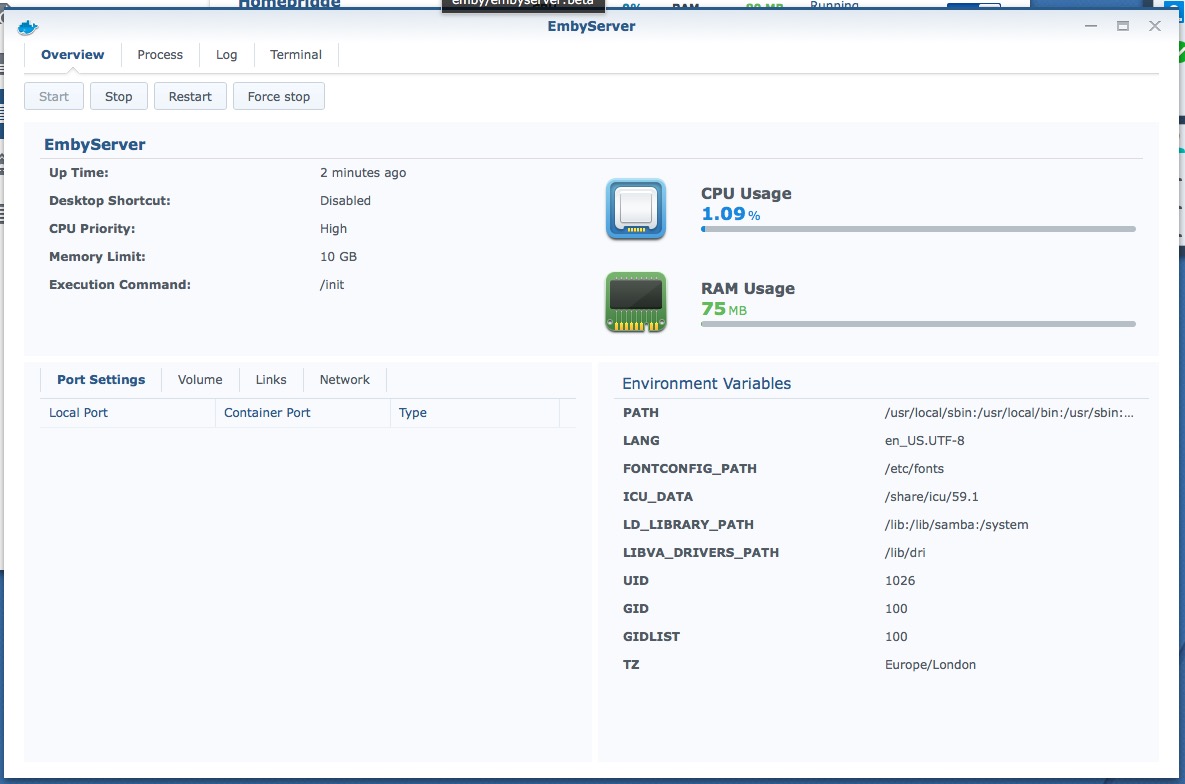
Task: Click the CPU usage progress bar
Action: click(x=918, y=230)
